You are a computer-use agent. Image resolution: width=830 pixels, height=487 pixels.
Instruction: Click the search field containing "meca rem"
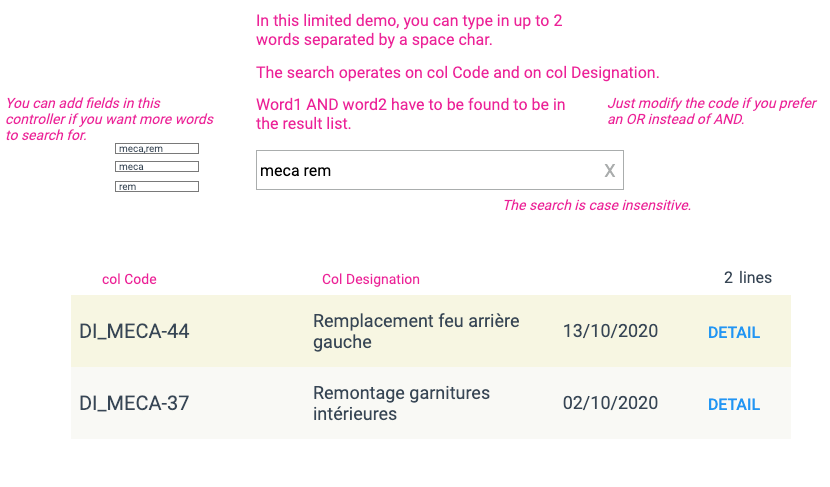(x=420, y=171)
